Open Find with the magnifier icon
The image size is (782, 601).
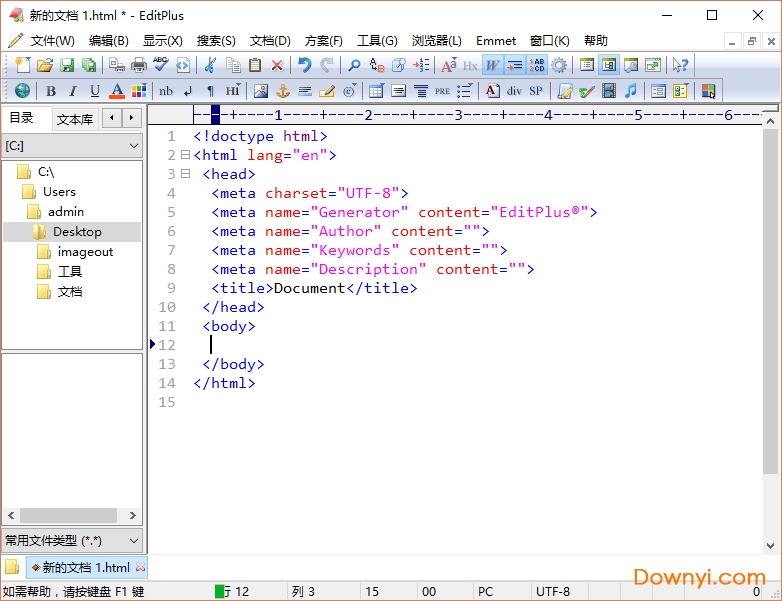point(354,65)
